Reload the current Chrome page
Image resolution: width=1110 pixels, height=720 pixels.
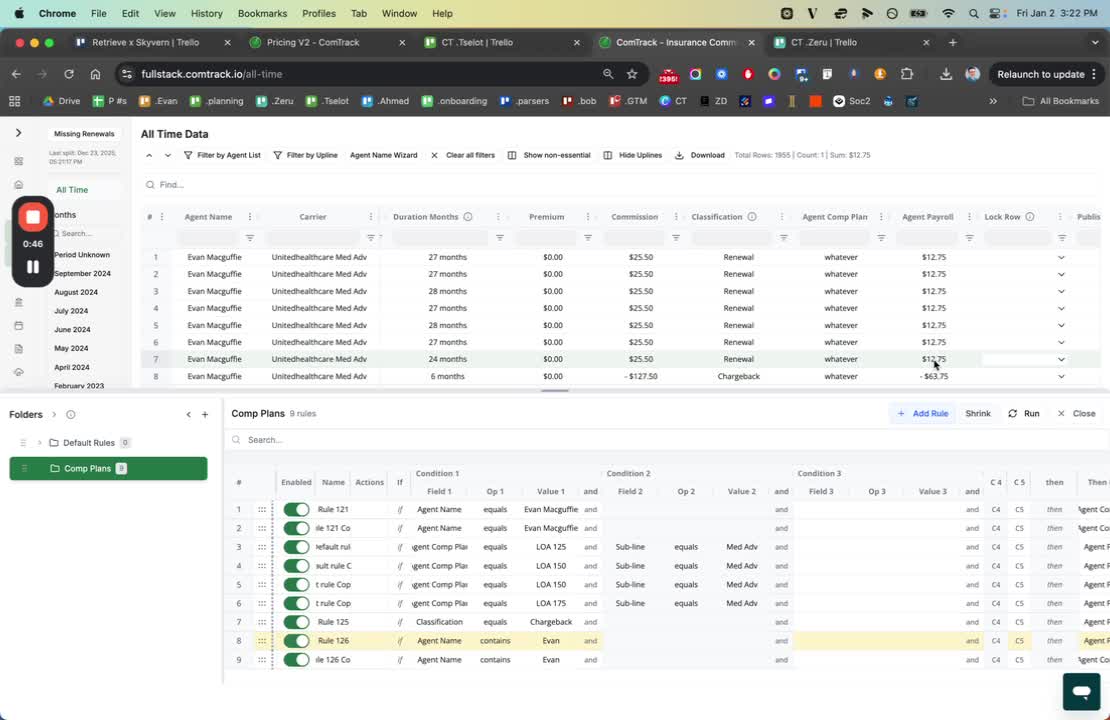click(69, 74)
